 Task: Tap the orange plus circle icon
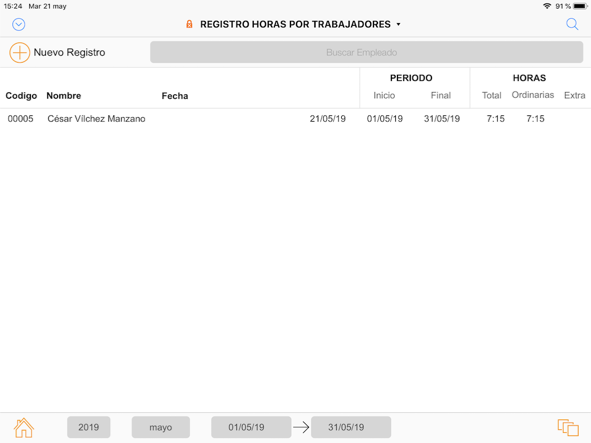pos(20,52)
